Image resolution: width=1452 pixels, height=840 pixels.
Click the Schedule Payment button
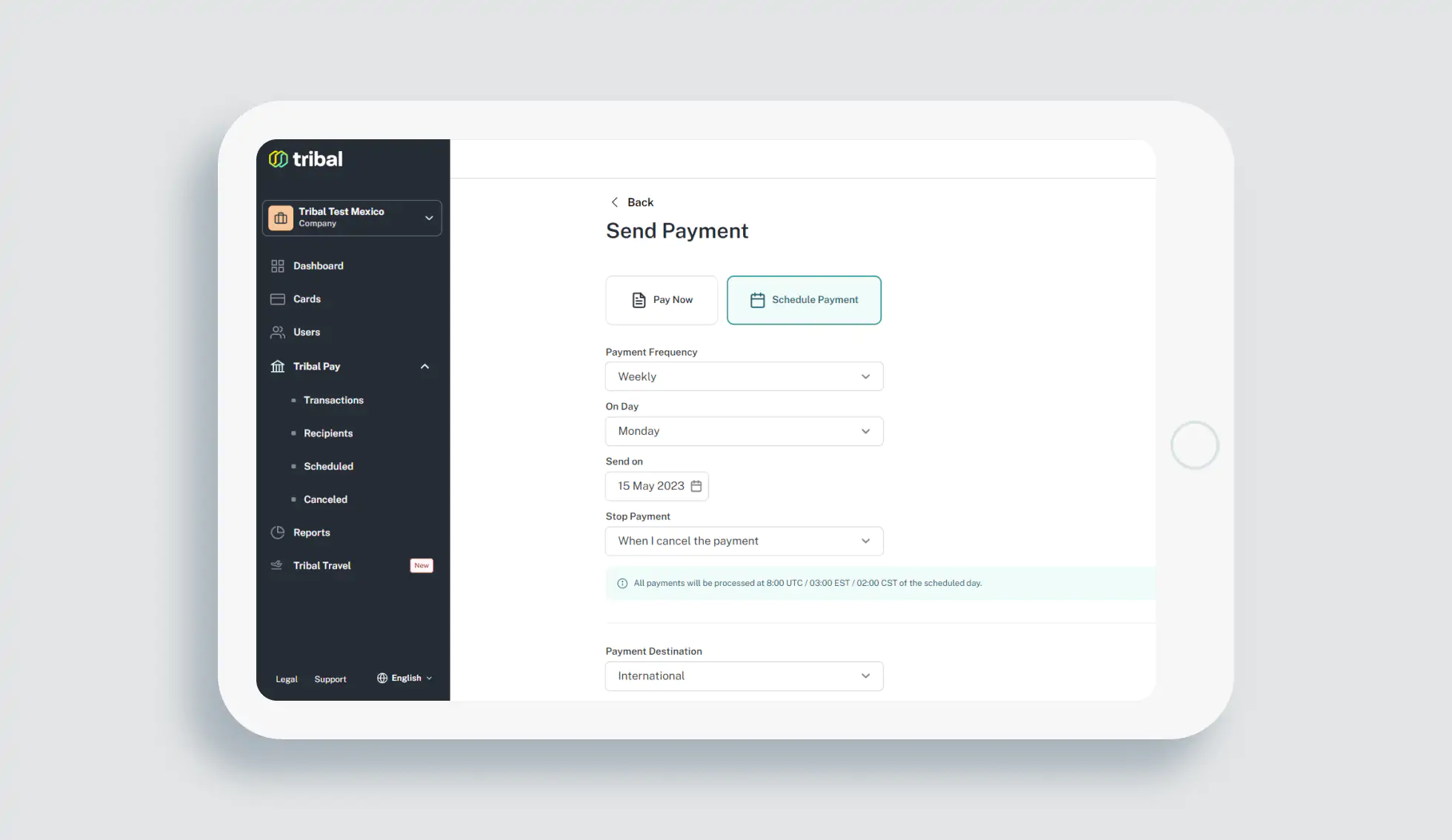(x=804, y=300)
